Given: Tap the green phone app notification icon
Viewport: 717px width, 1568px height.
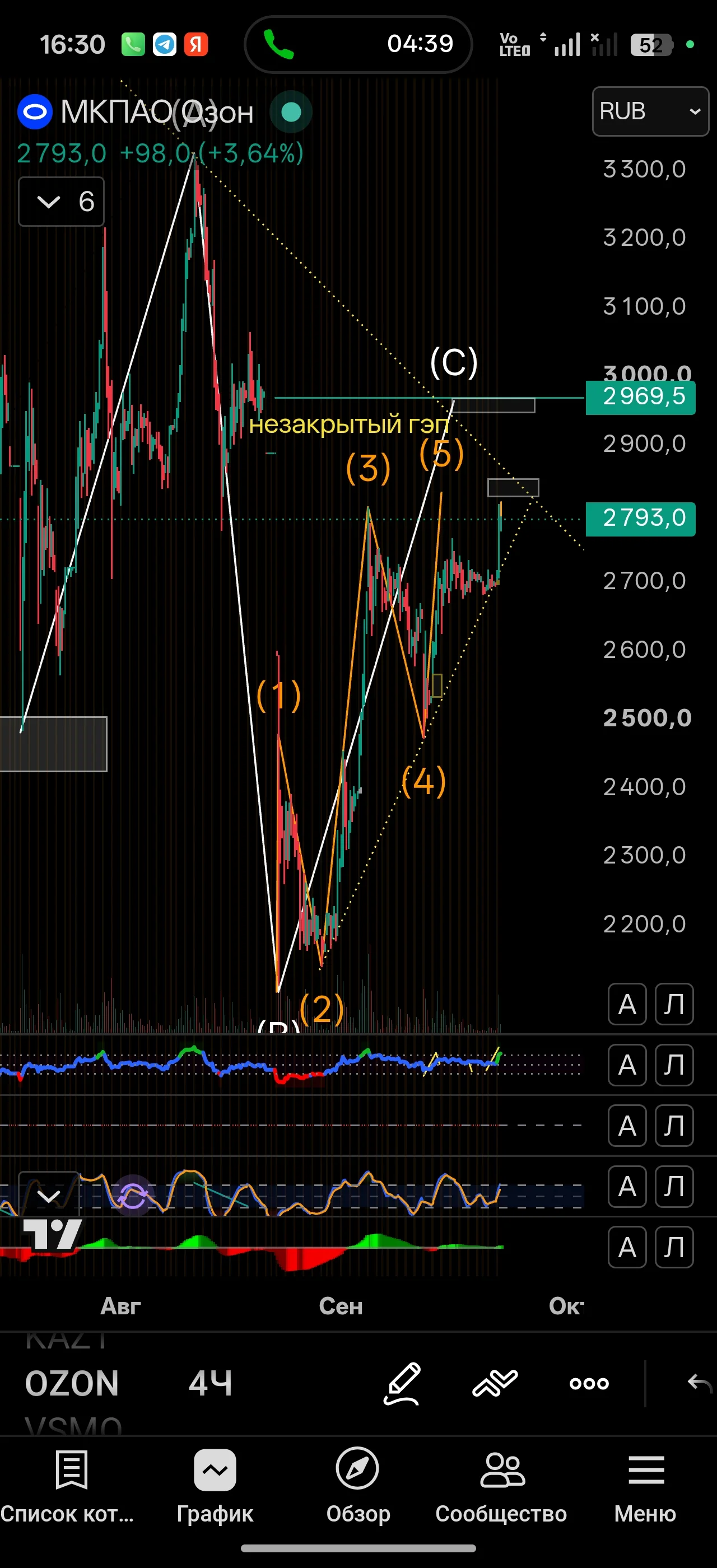Looking at the screenshot, I should (133, 44).
